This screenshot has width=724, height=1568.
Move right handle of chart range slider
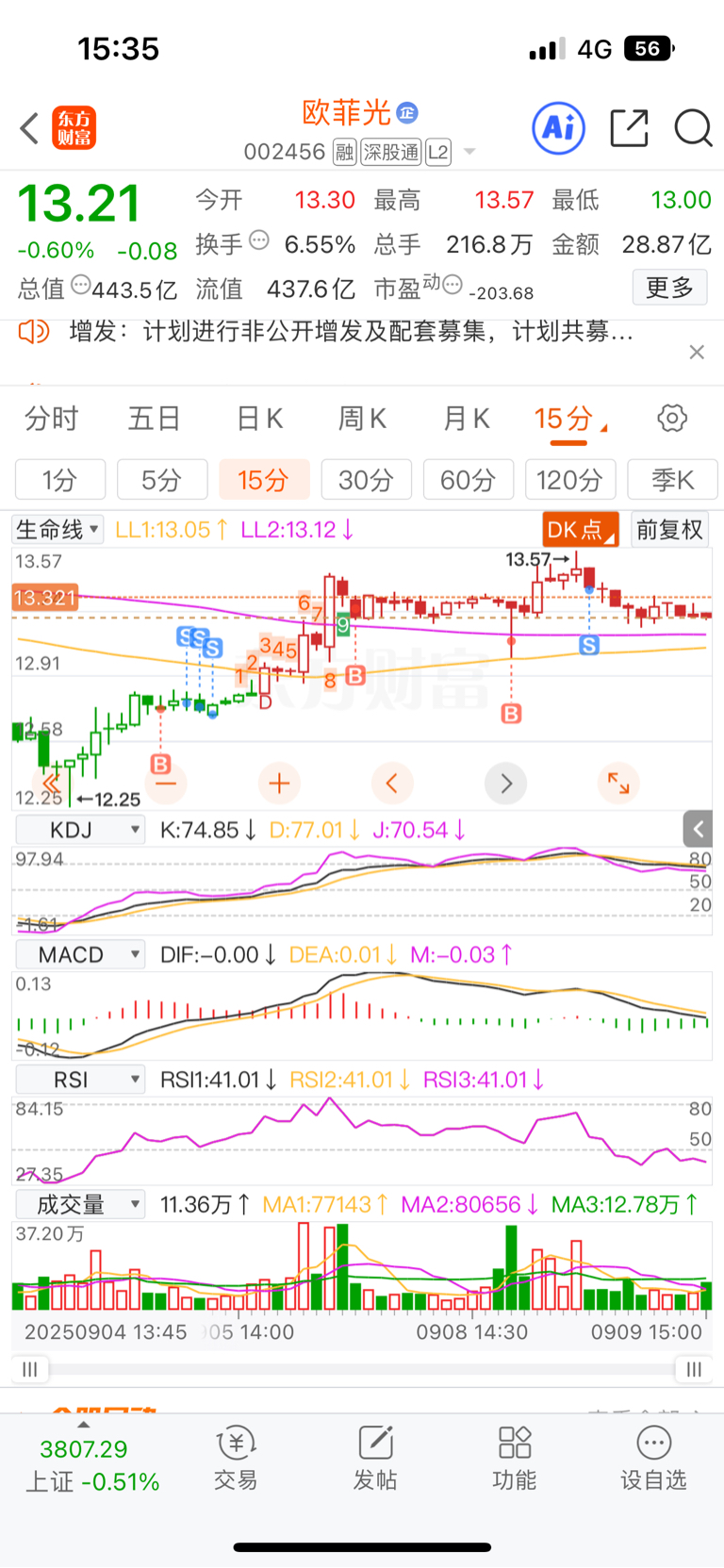tap(694, 1369)
